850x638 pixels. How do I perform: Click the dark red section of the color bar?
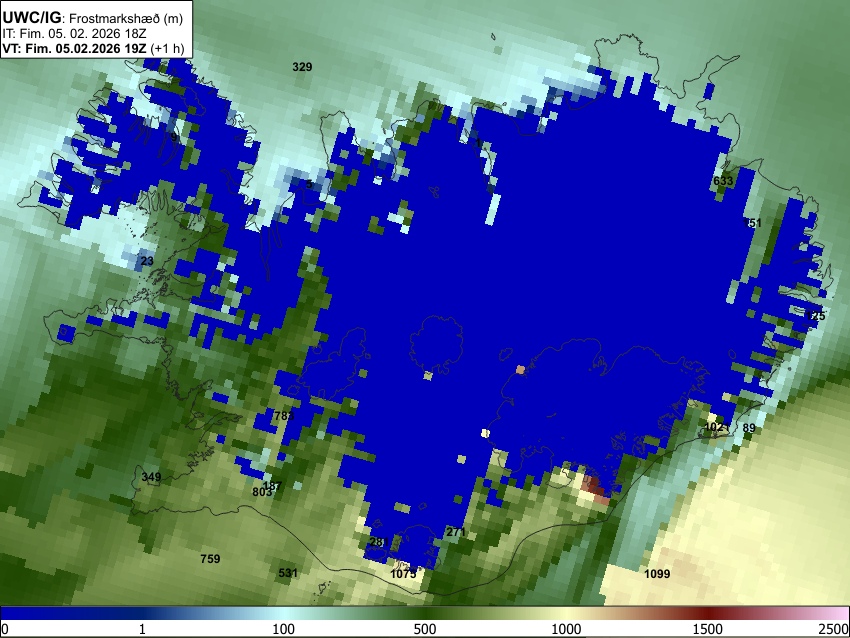pos(707,614)
